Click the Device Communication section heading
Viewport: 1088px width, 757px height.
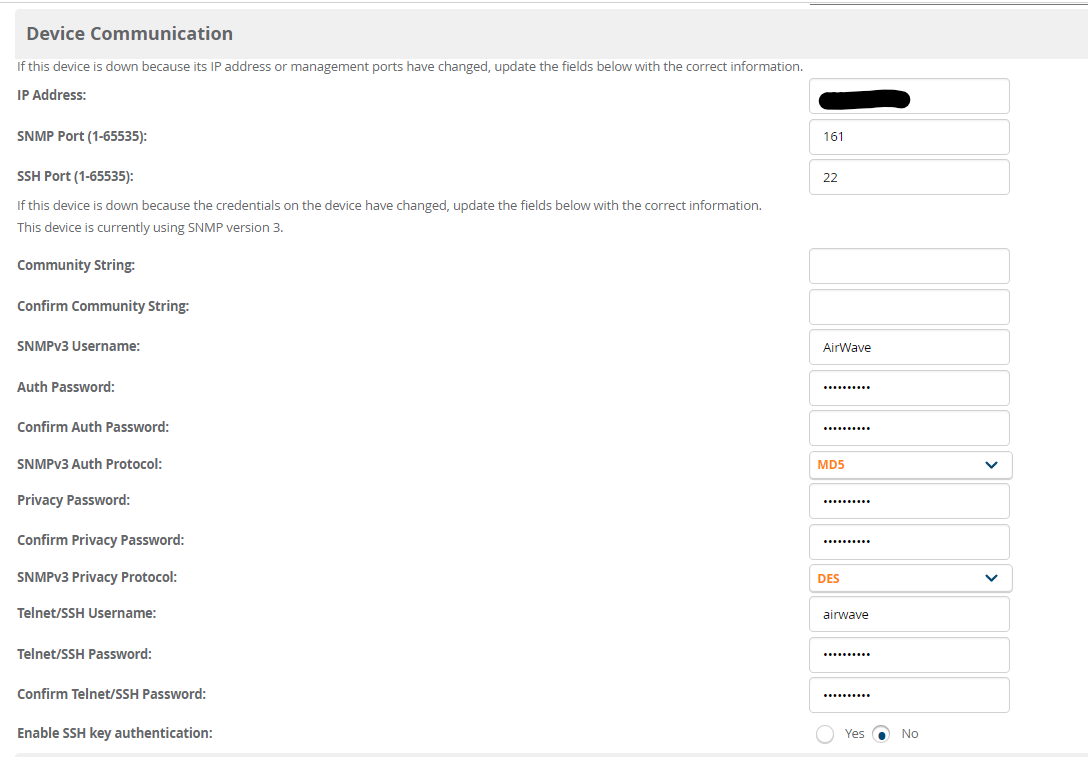coord(129,33)
